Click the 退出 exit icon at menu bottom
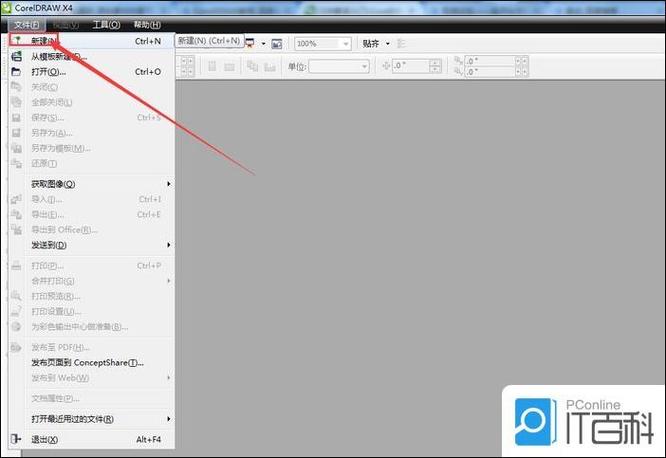This screenshot has height=458, width=666. [x=16, y=438]
